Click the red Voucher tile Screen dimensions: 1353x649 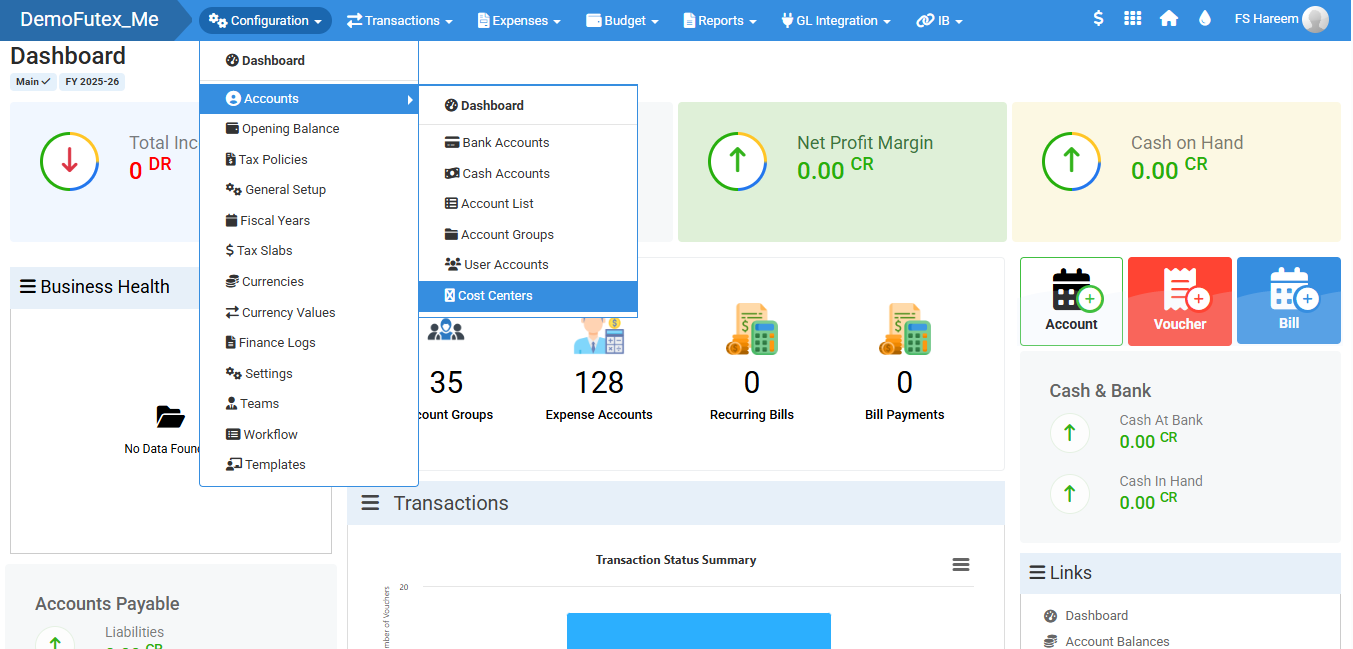(x=1179, y=301)
